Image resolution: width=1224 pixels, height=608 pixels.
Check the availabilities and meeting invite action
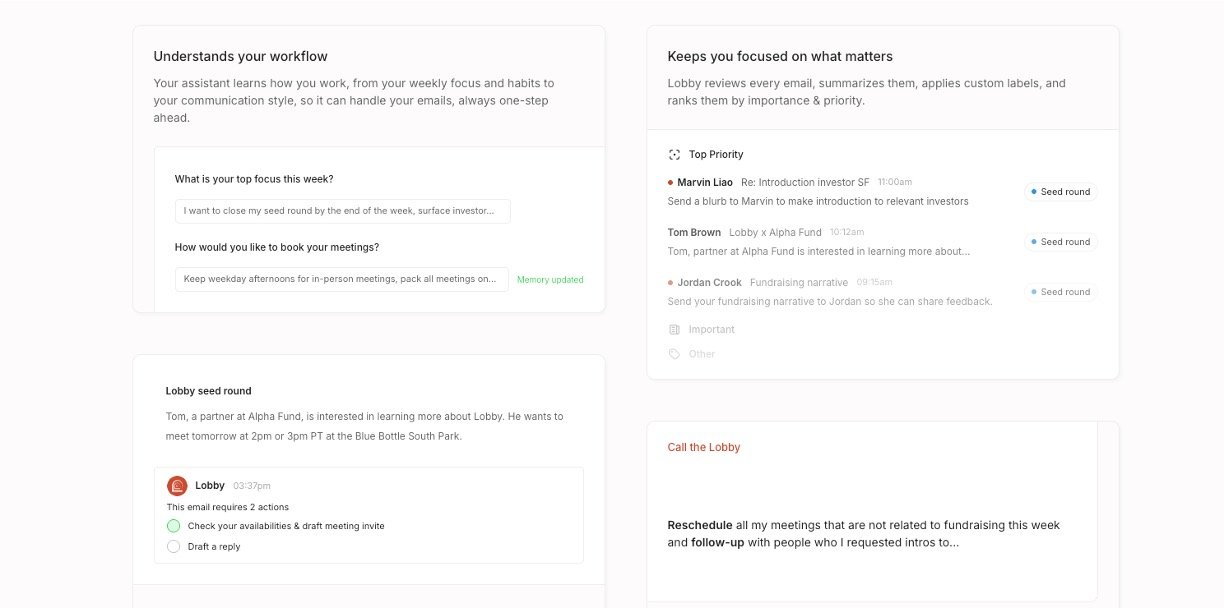pos(174,526)
